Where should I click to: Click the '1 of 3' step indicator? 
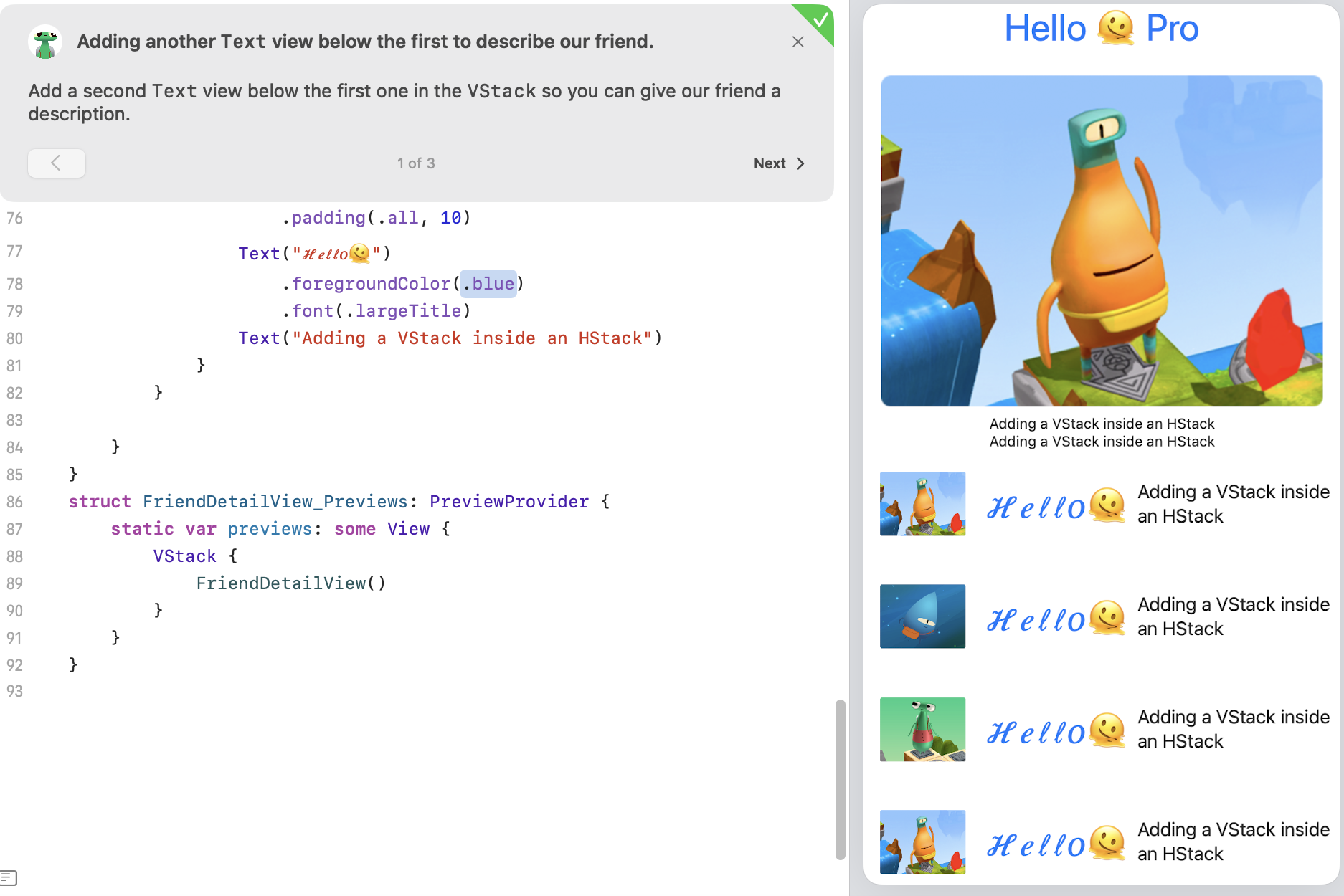coord(416,163)
